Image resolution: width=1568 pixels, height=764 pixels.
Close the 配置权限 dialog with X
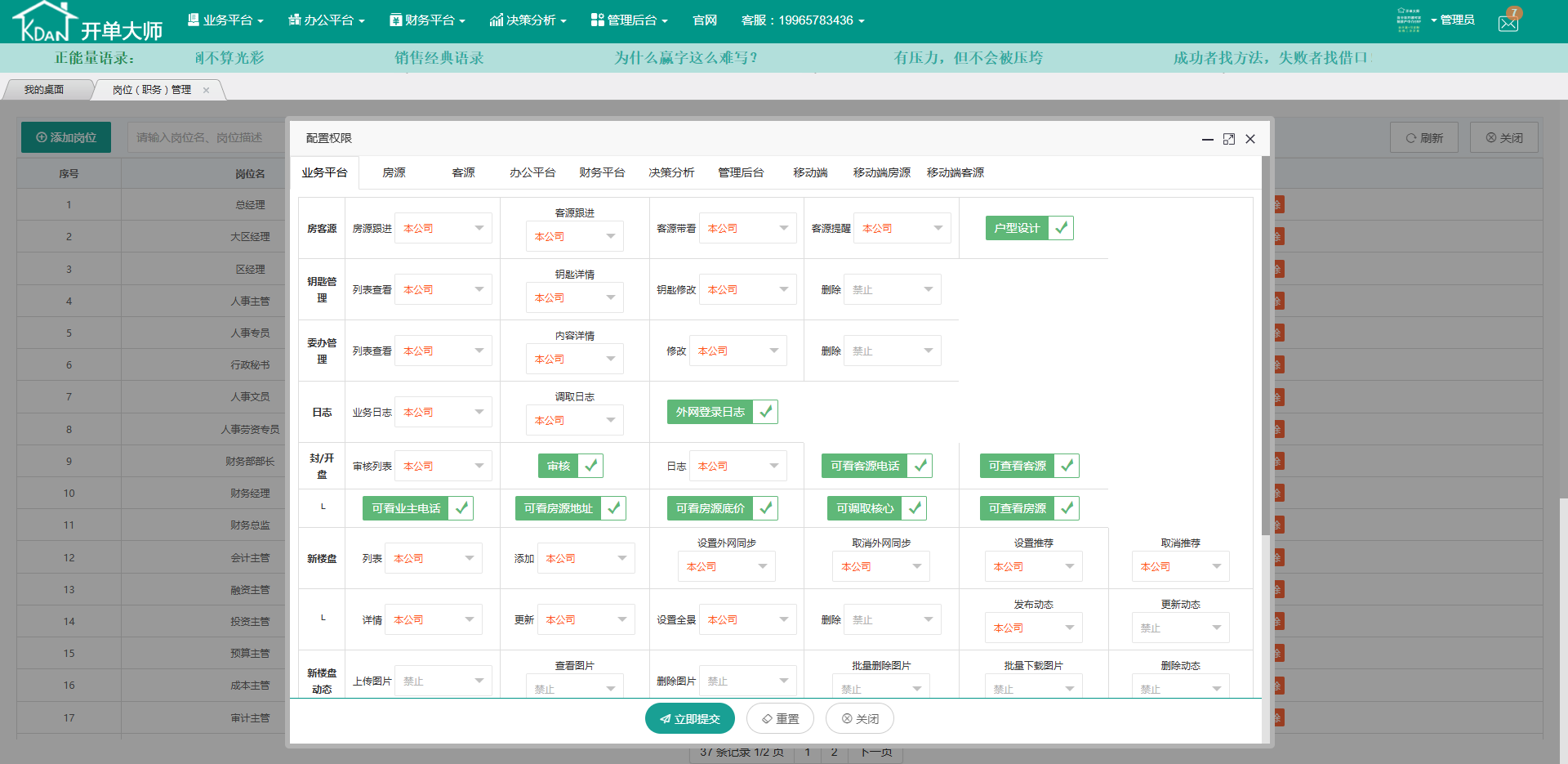click(x=1250, y=140)
